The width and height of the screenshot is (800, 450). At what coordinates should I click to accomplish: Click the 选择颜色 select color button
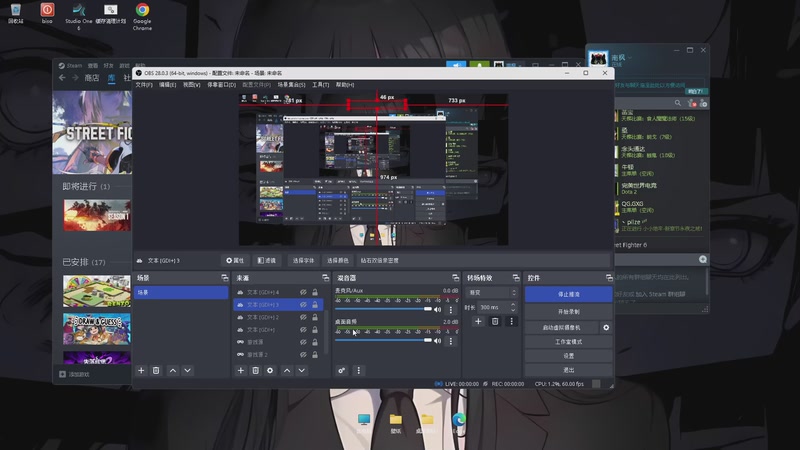337,260
